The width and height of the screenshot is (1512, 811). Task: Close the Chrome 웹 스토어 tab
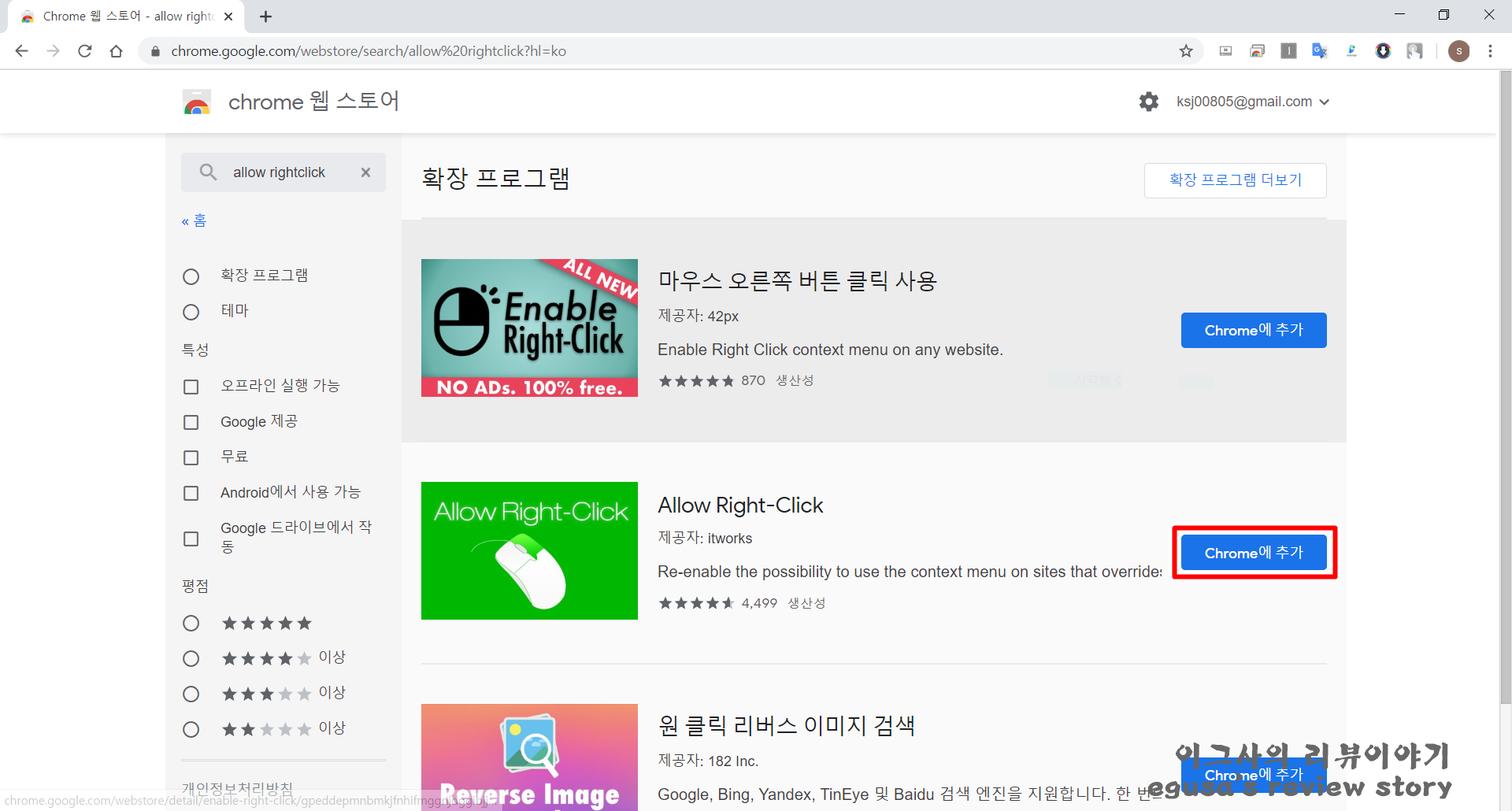228,17
